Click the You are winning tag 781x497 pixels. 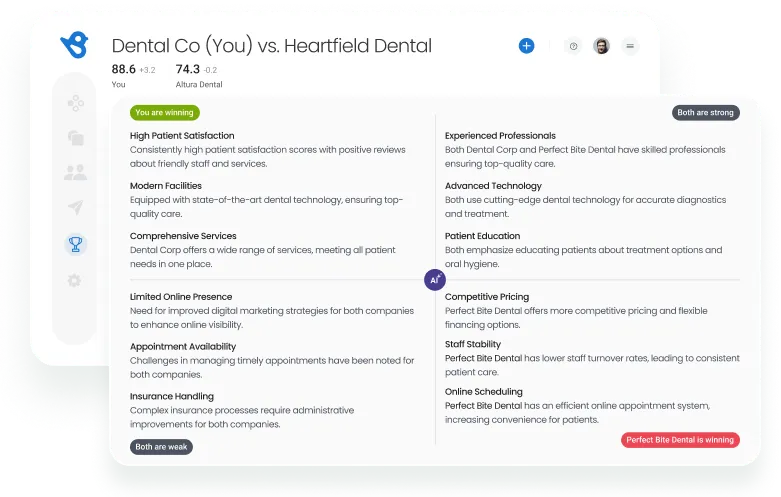click(x=164, y=113)
